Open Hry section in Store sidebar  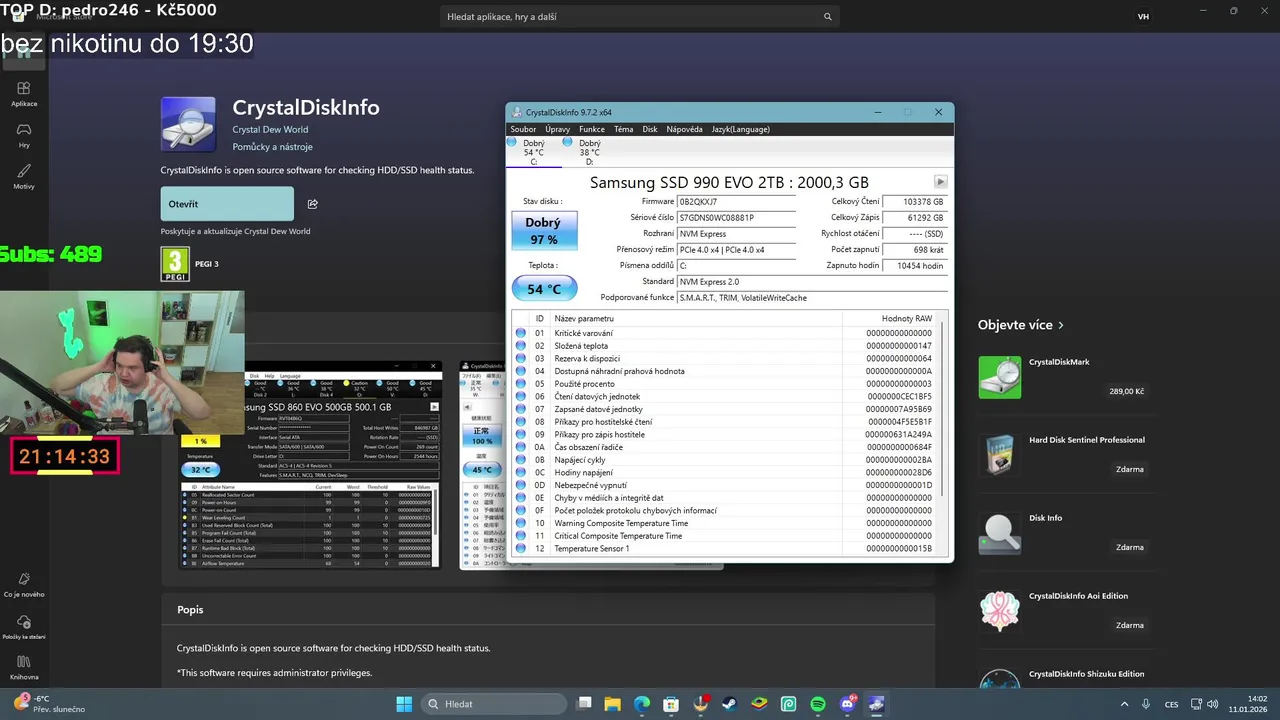24,135
